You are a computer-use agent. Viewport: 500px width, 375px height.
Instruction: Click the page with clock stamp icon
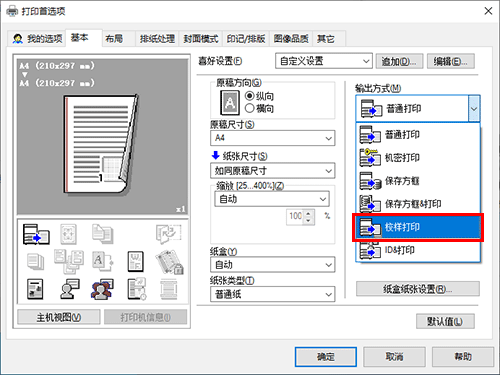pos(137,289)
